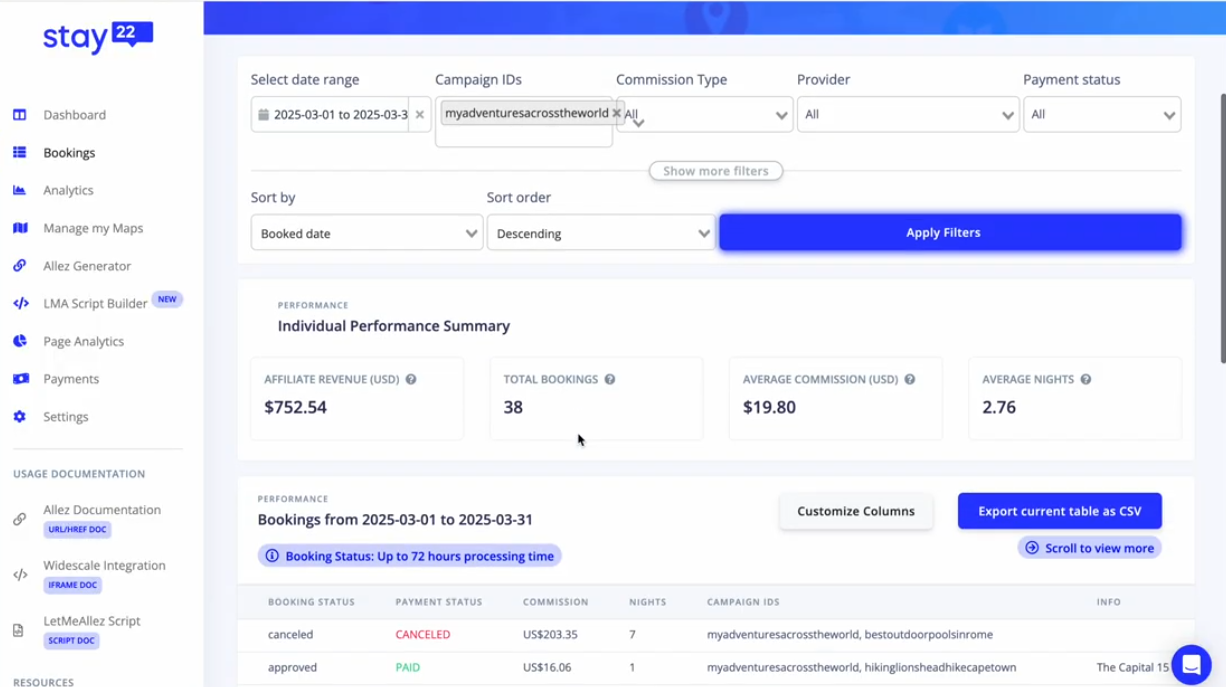Click the Manage my Maps icon

[x=20, y=228]
